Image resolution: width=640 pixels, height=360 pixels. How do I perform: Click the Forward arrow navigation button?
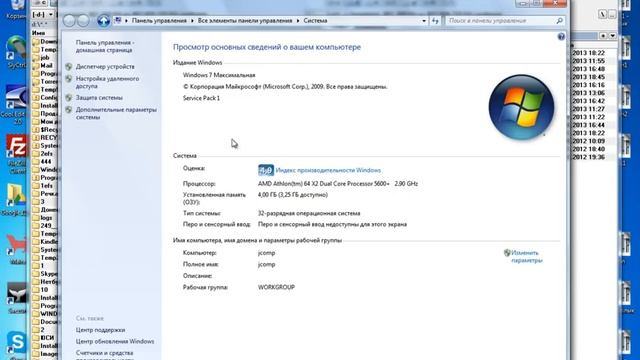tap(83, 20)
